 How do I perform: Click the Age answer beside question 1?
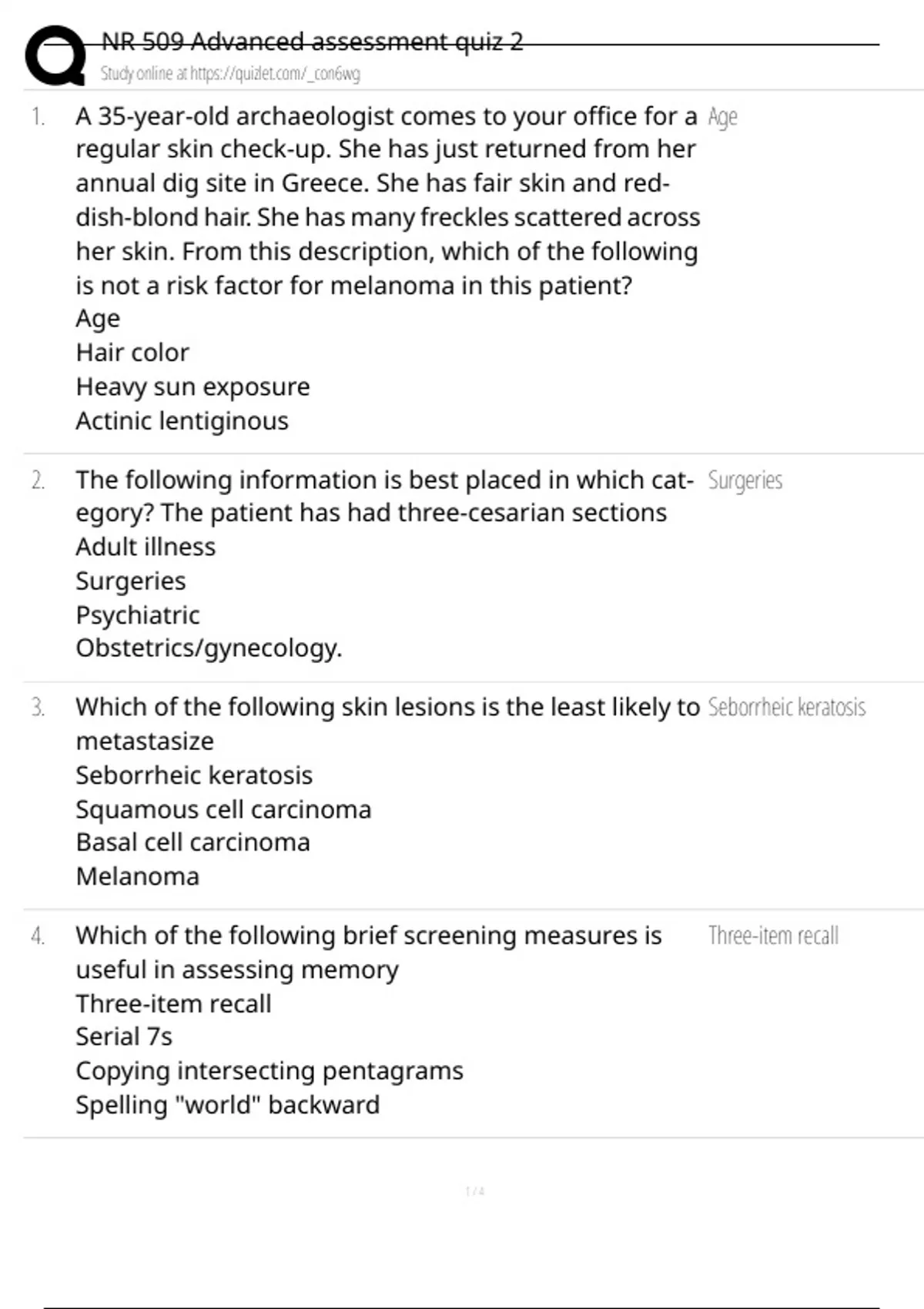click(722, 117)
